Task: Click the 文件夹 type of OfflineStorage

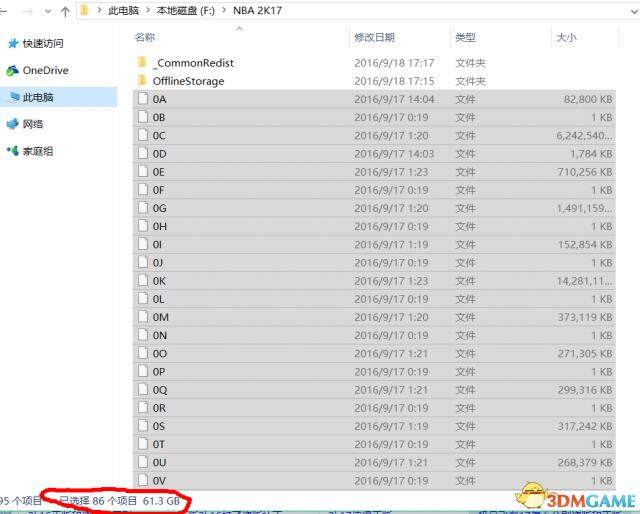Action: tap(471, 81)
